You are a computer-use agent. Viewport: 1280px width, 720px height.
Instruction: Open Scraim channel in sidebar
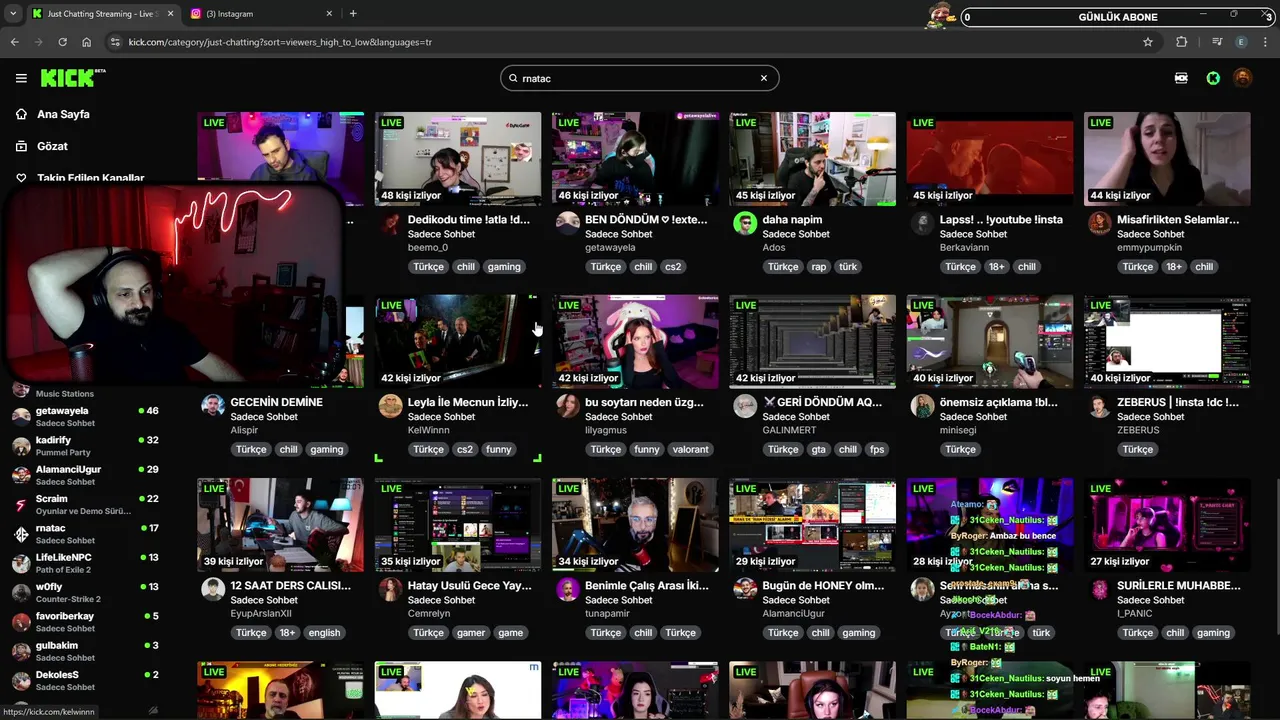click(85, 505)
